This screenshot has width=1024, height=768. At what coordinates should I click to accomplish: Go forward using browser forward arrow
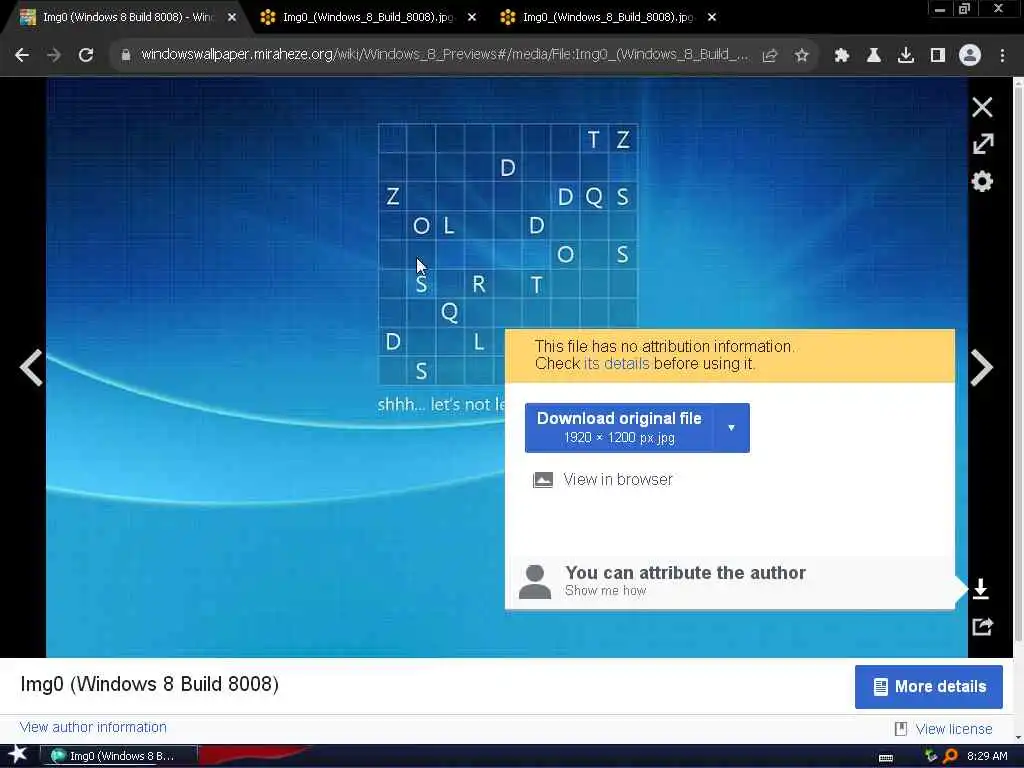click(x=54, y=55)
